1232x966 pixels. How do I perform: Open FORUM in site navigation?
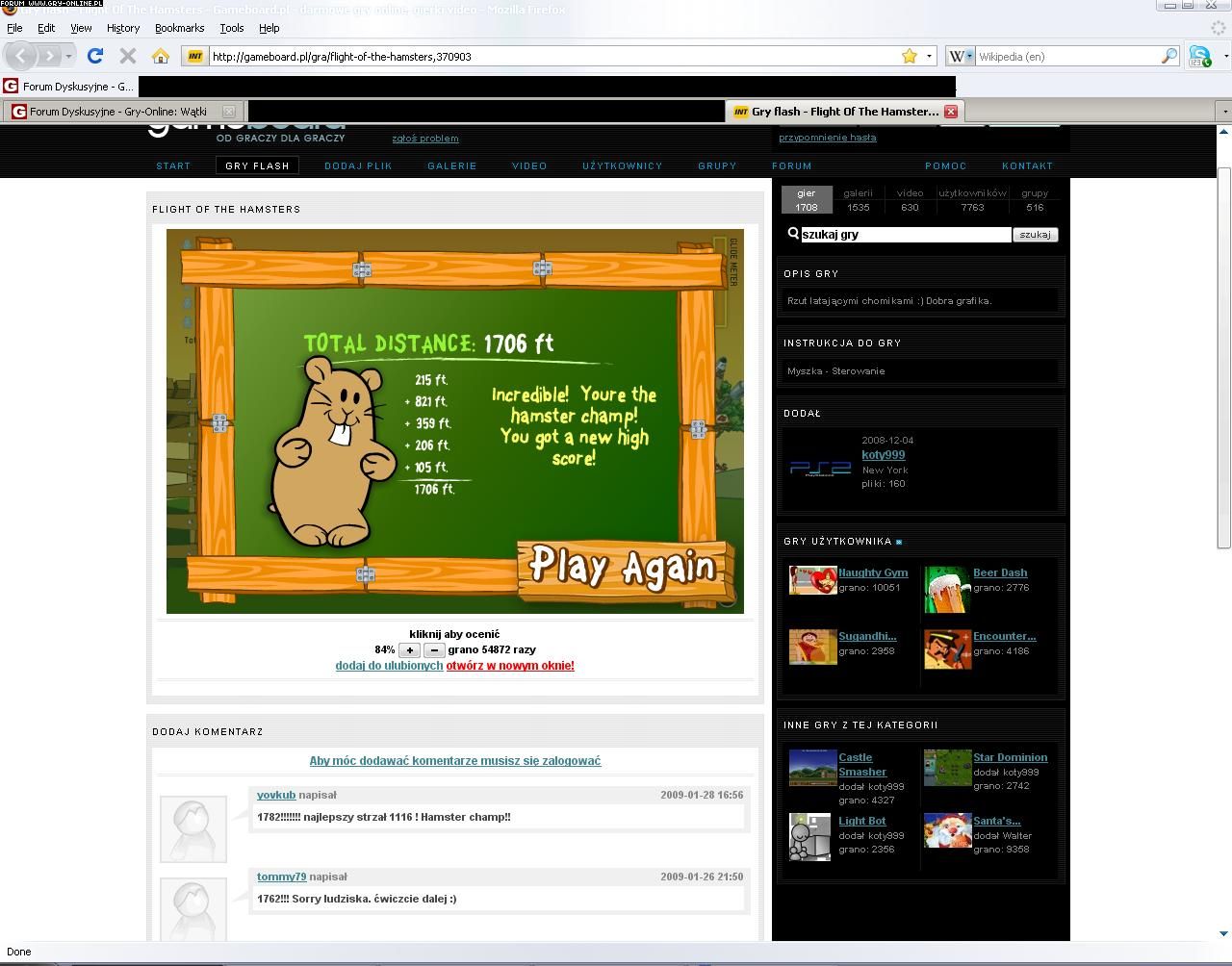[x=792, y=165]
